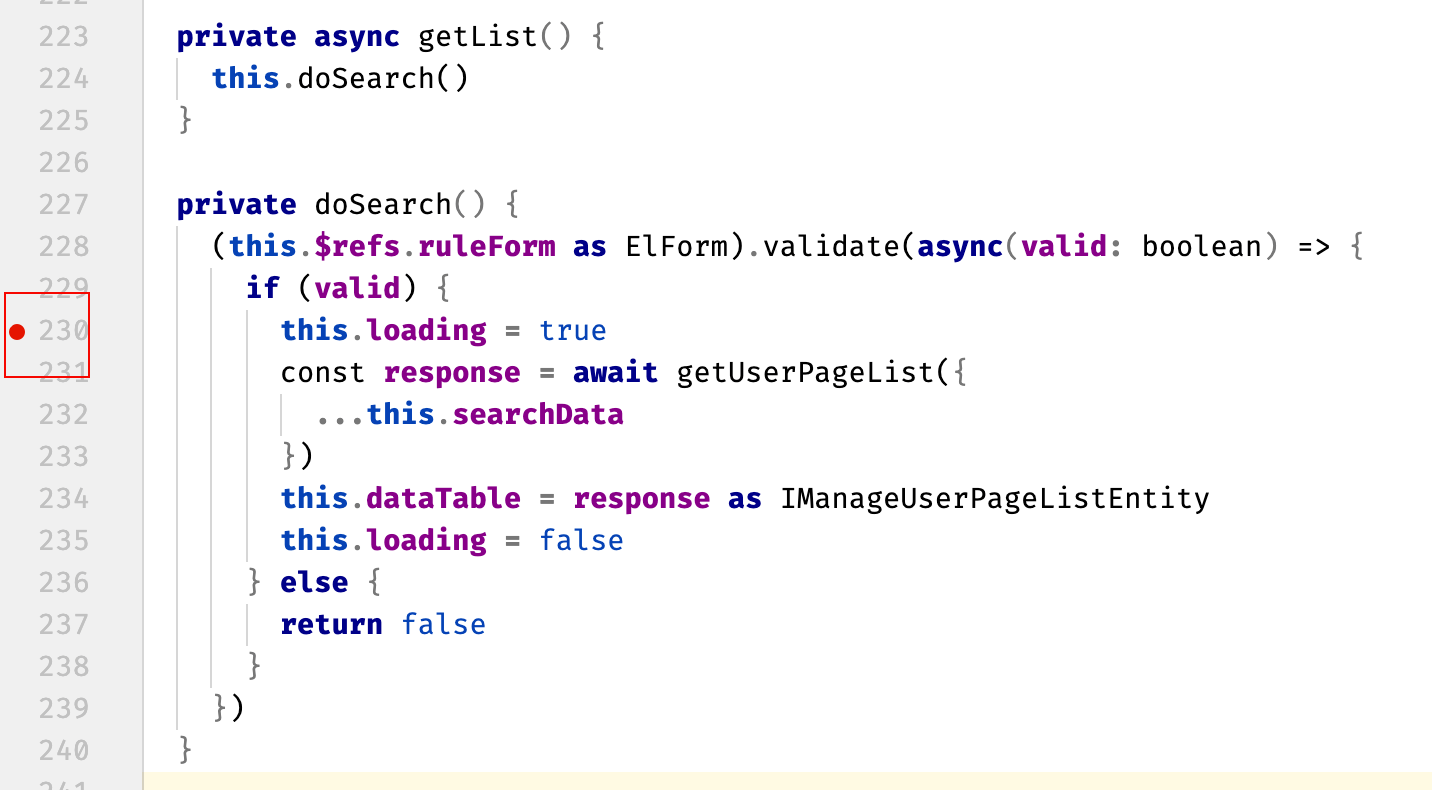Click gutter line number 238
Screen dimensions: 1432x790
point(64,667)
